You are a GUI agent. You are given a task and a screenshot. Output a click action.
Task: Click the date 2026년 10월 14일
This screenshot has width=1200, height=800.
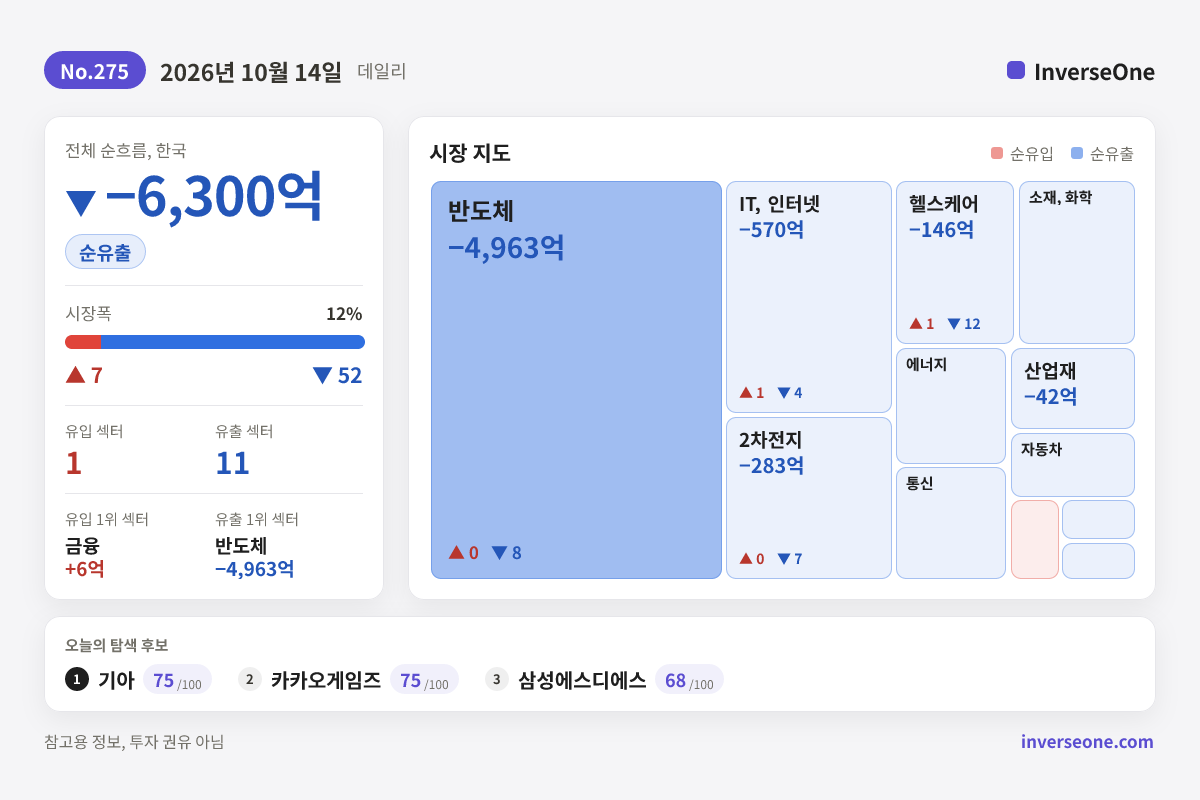[x=251, y=72]
